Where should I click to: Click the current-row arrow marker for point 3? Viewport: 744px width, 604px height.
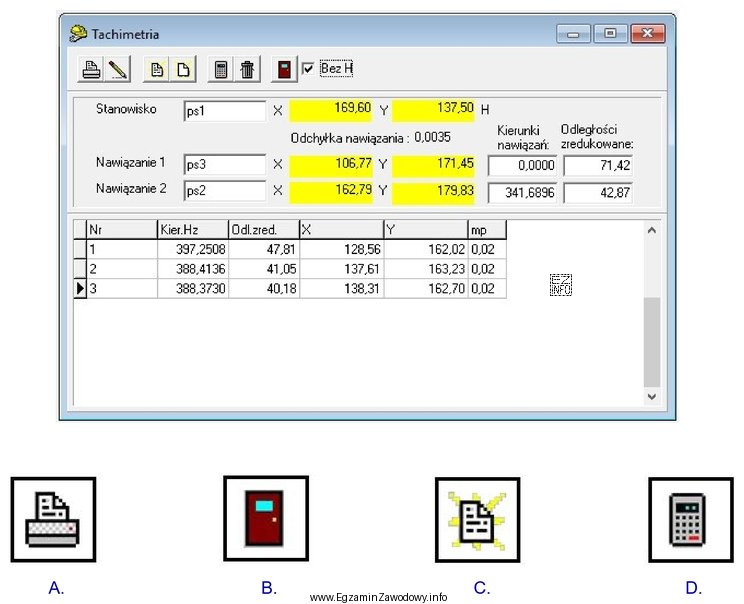[x=80, y=288]
